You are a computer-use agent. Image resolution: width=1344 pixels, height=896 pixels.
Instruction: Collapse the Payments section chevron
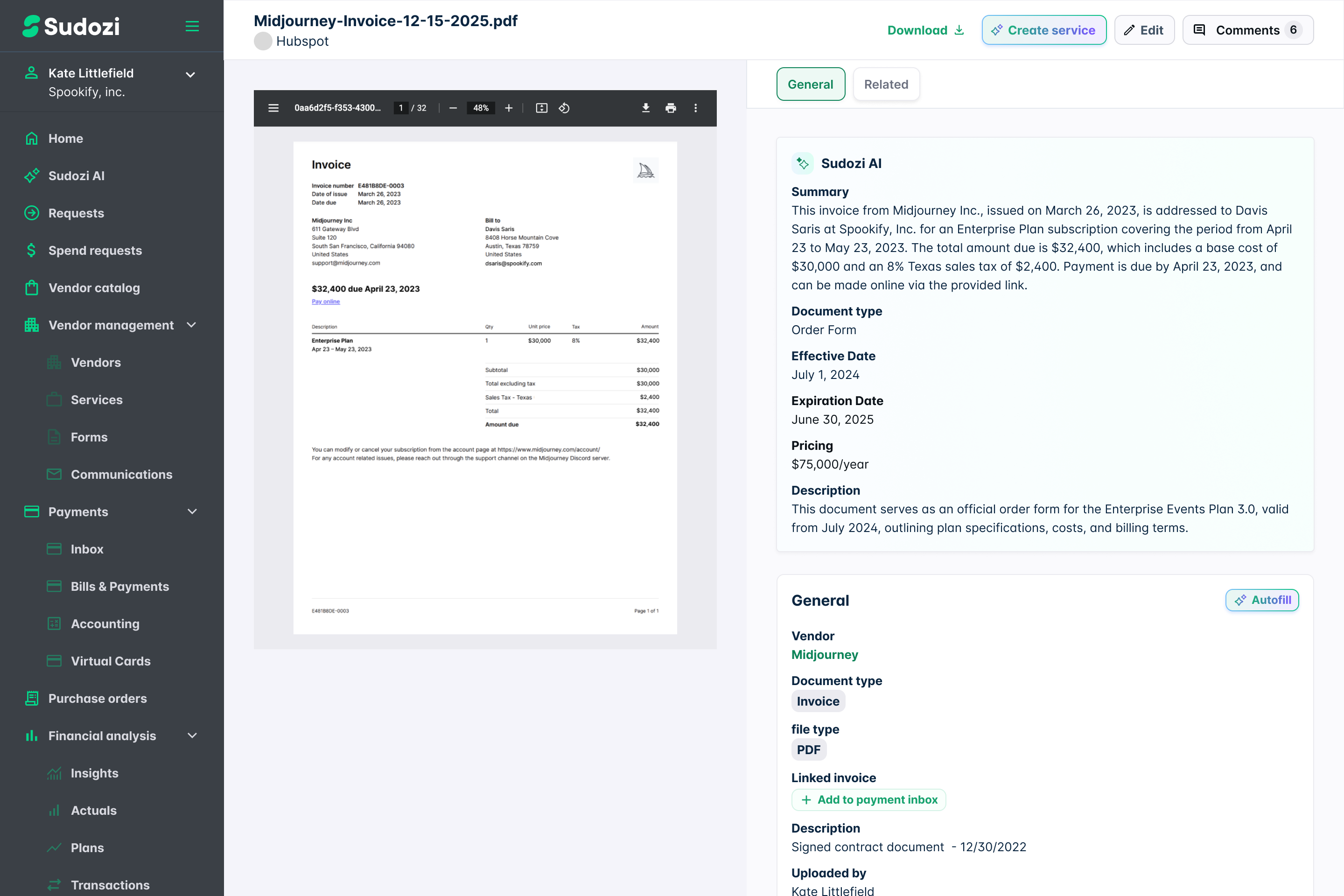tap(192, 511)
